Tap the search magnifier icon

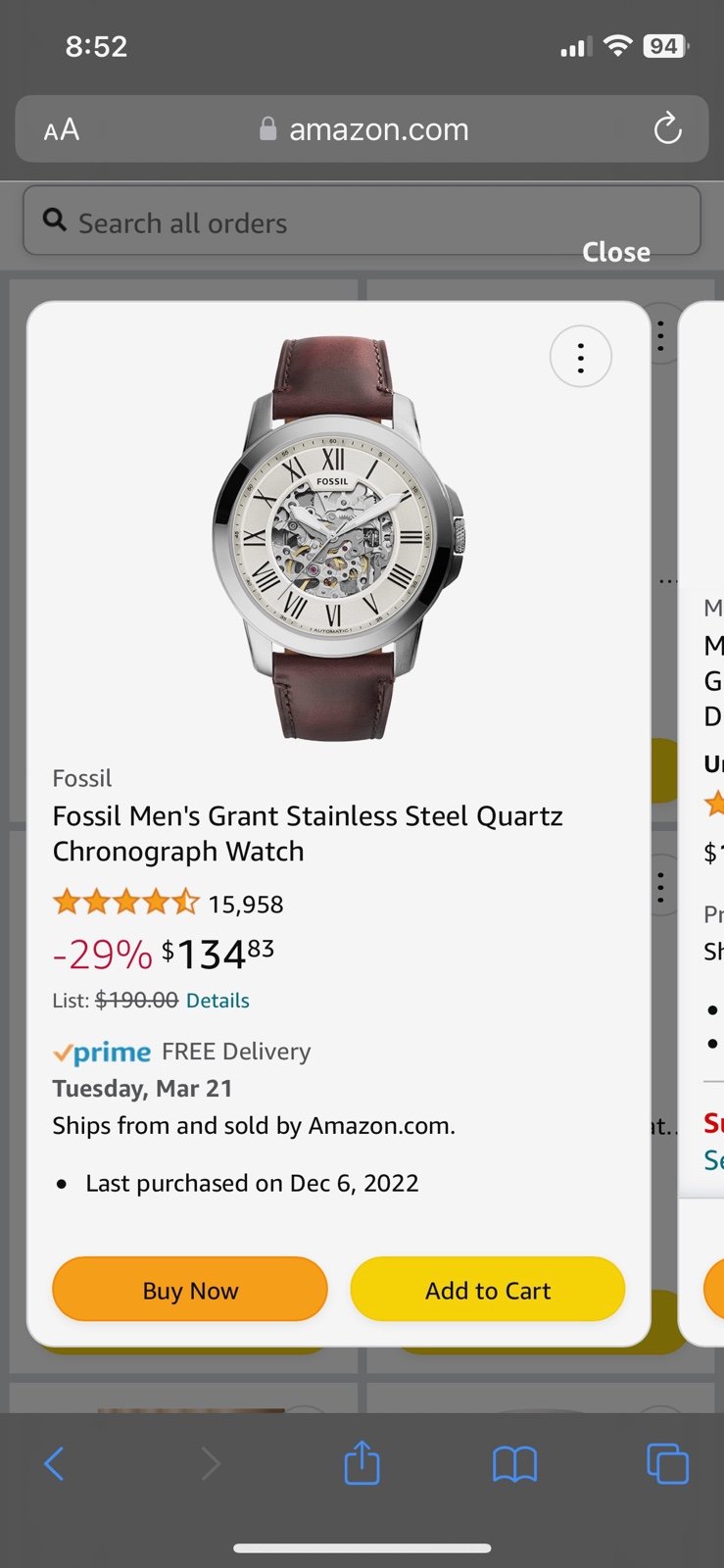point(55,220)
